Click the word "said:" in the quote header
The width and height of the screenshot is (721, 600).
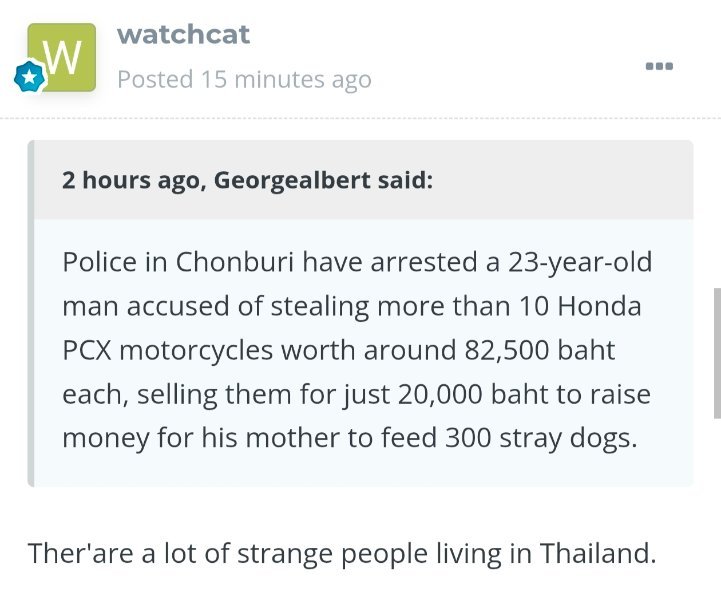coord(405,180)
